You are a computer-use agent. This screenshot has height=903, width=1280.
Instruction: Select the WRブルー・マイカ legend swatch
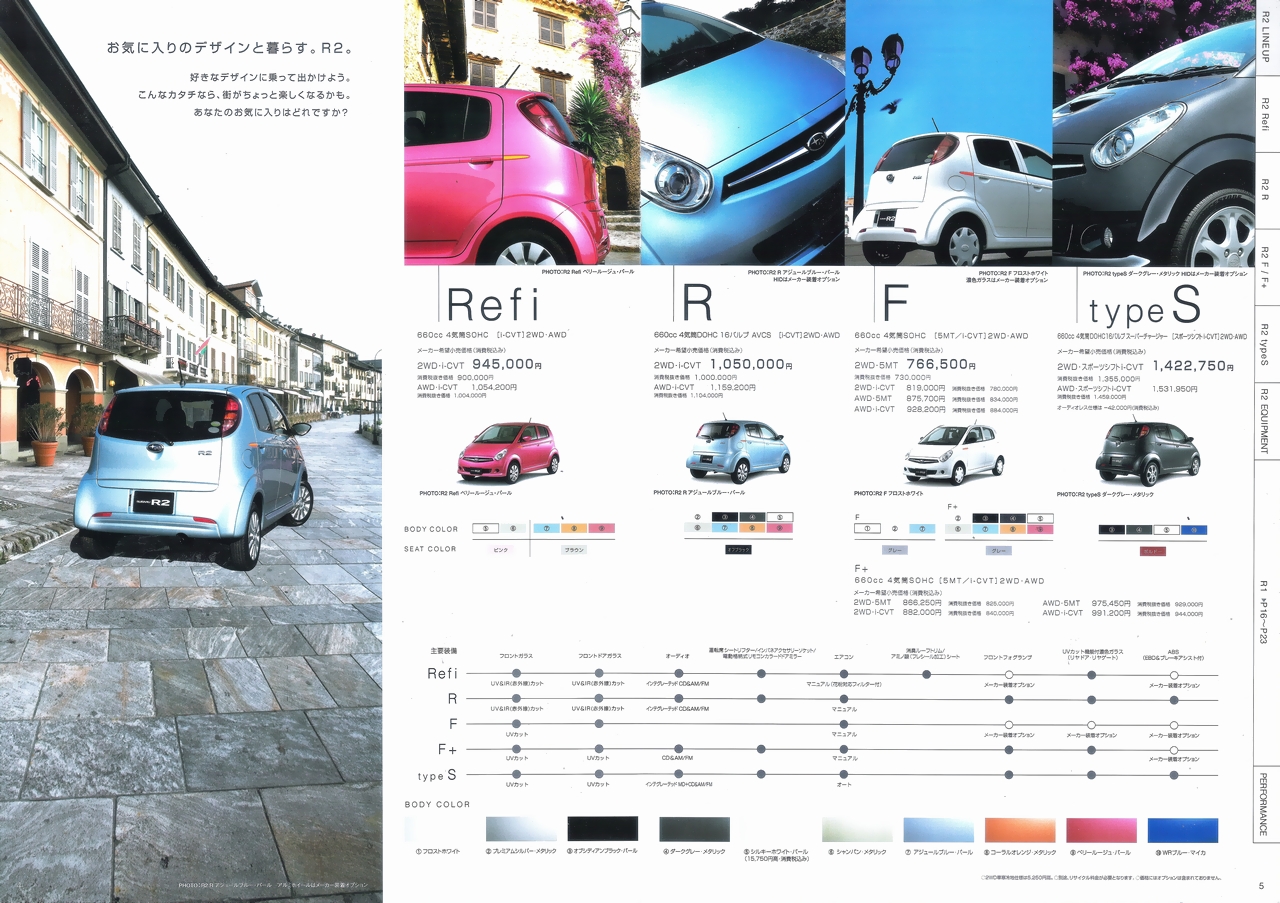click(x=1183, y=829)
